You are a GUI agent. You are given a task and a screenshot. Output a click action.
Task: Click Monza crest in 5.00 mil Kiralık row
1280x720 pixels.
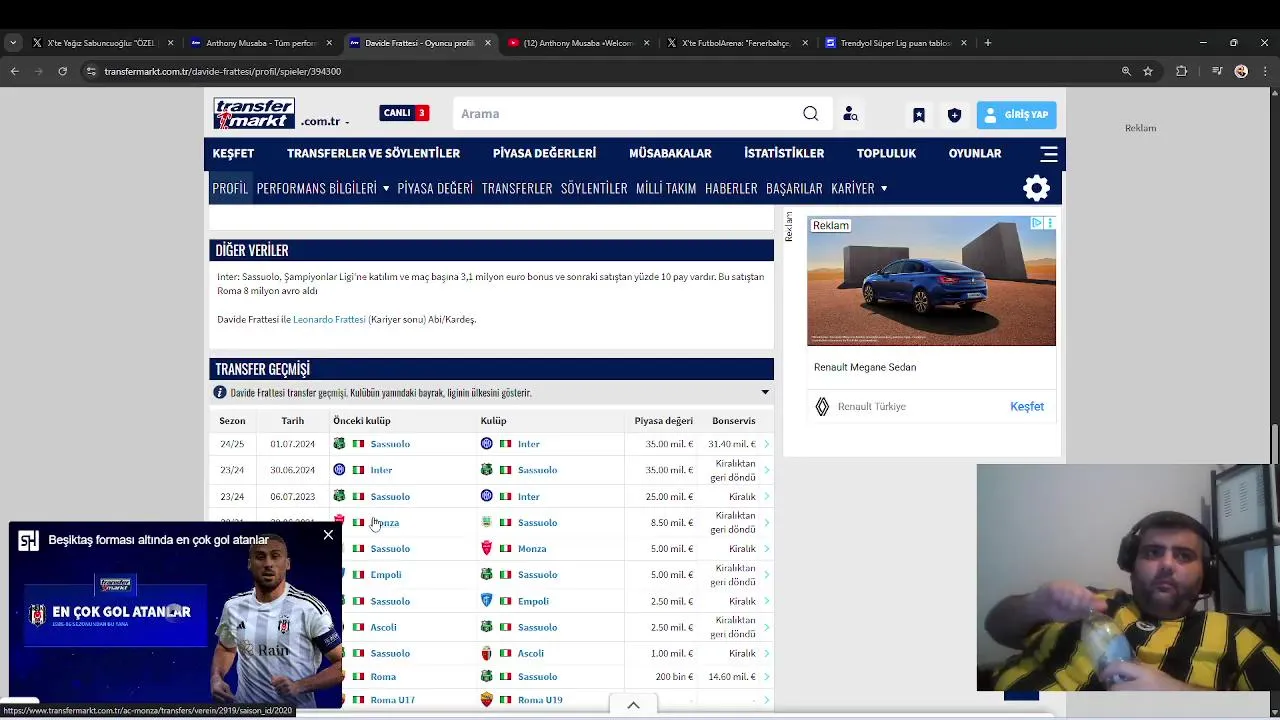coord(487,548)
